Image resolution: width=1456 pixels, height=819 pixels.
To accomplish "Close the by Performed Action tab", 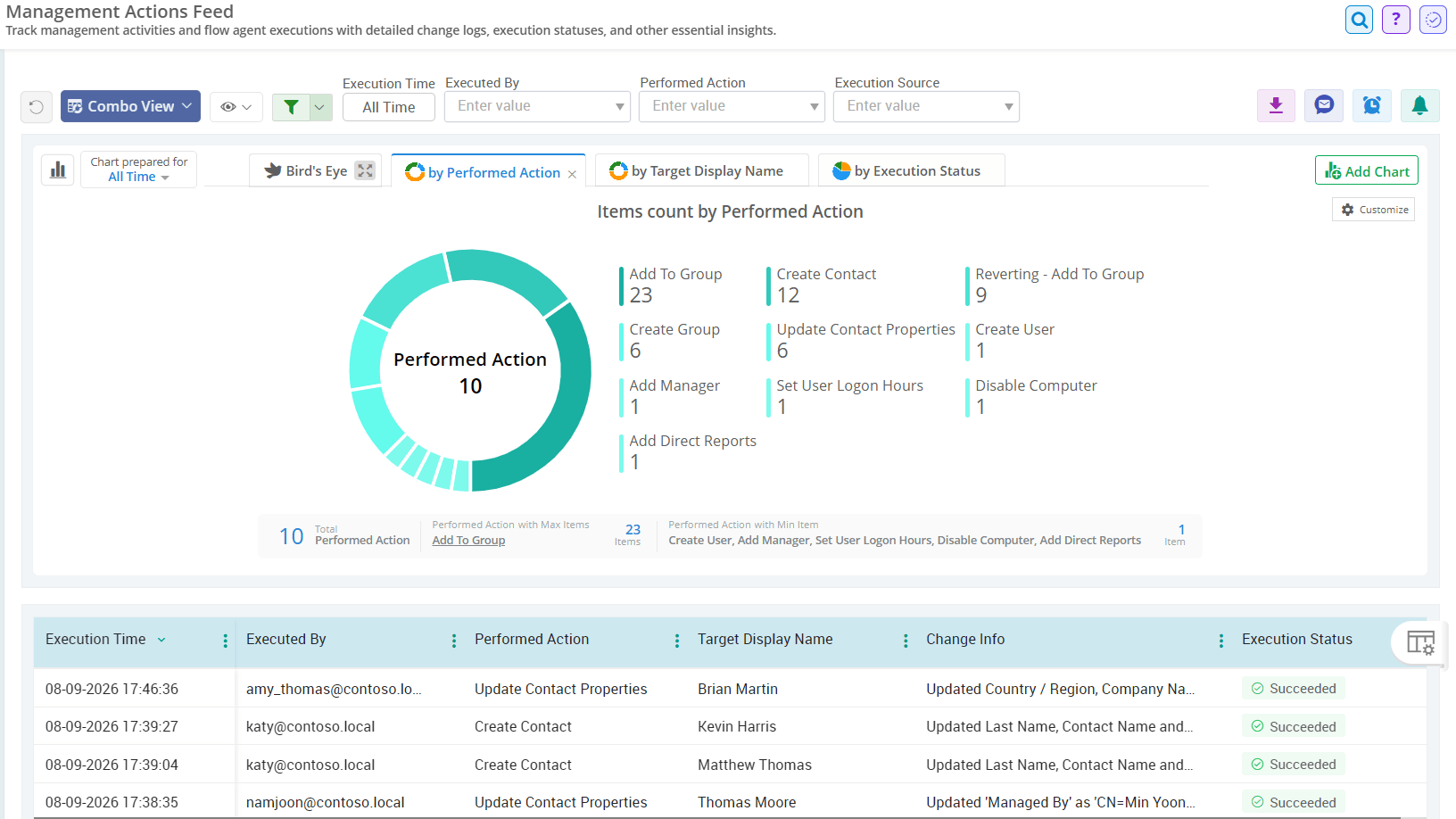I will tap(572, 174).
